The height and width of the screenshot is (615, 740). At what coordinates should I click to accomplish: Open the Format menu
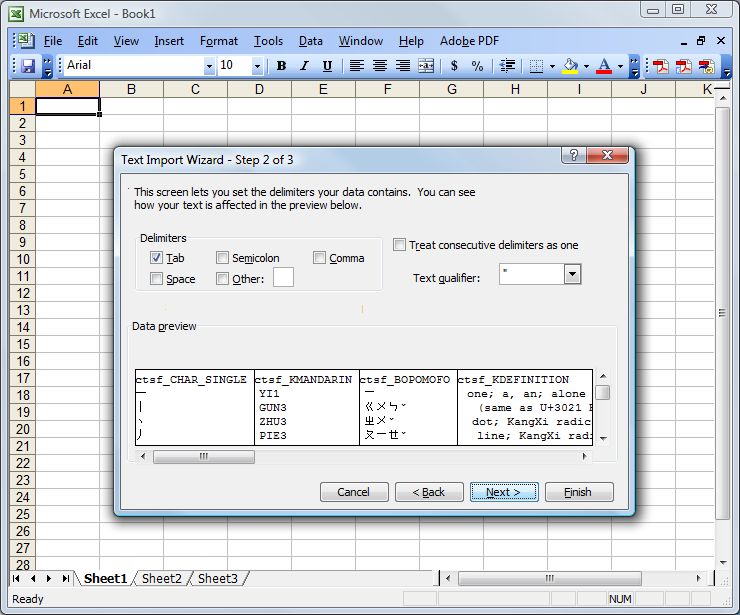tap(219, 41)
